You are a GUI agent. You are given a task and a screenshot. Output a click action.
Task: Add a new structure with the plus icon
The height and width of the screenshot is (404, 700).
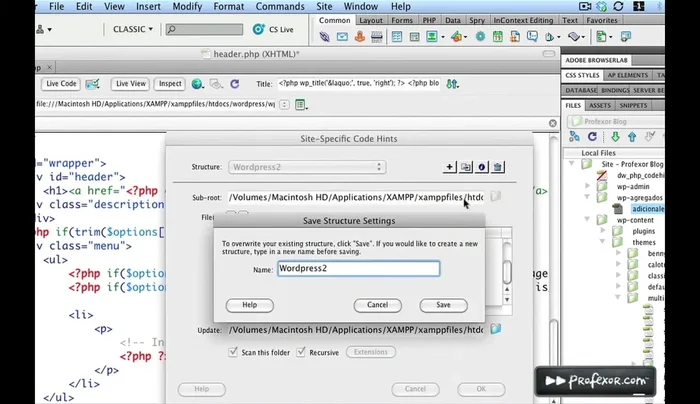(x=449, y=167)
